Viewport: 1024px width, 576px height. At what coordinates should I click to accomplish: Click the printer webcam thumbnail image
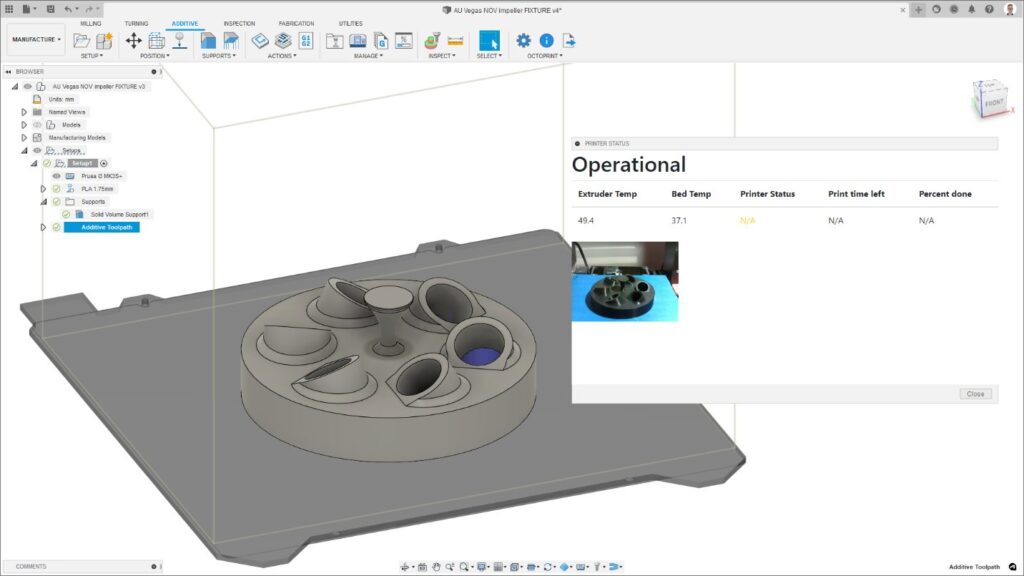coord(625,280)
